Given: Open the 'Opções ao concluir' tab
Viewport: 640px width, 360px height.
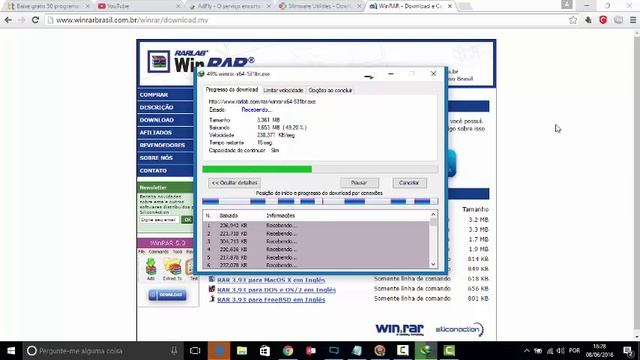Looking at the screenshot, I should click(x=330, y=90).
